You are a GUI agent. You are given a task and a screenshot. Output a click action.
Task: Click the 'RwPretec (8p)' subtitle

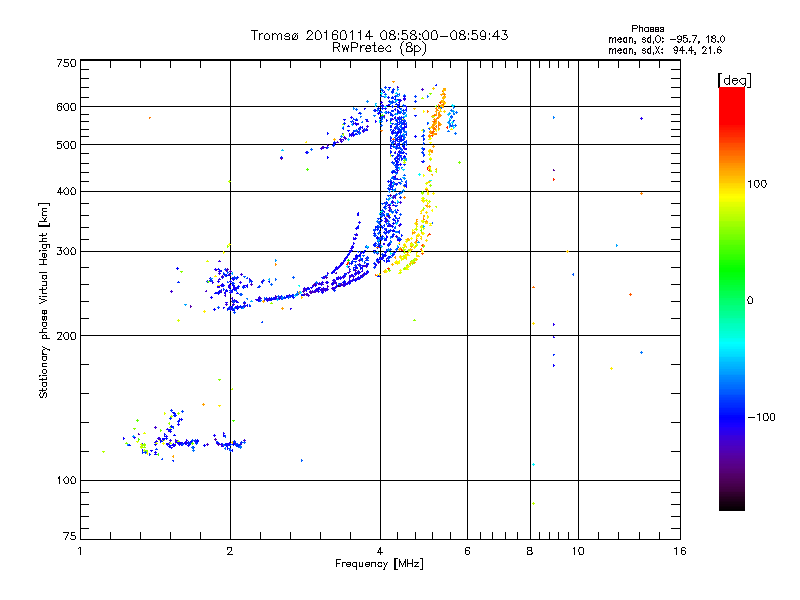coord(379,48)
